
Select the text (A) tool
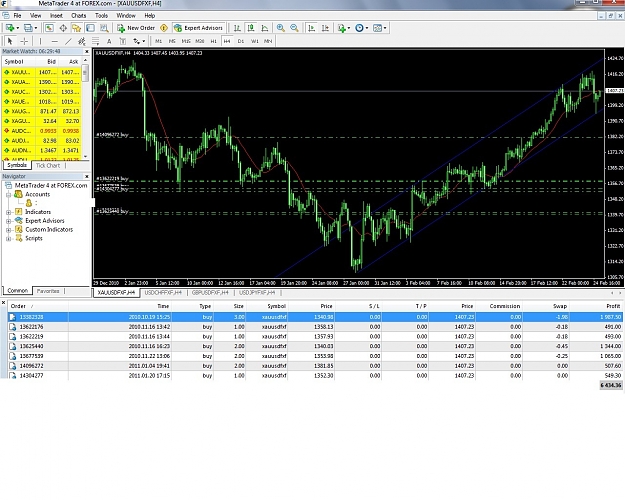(x=109, y=41)
